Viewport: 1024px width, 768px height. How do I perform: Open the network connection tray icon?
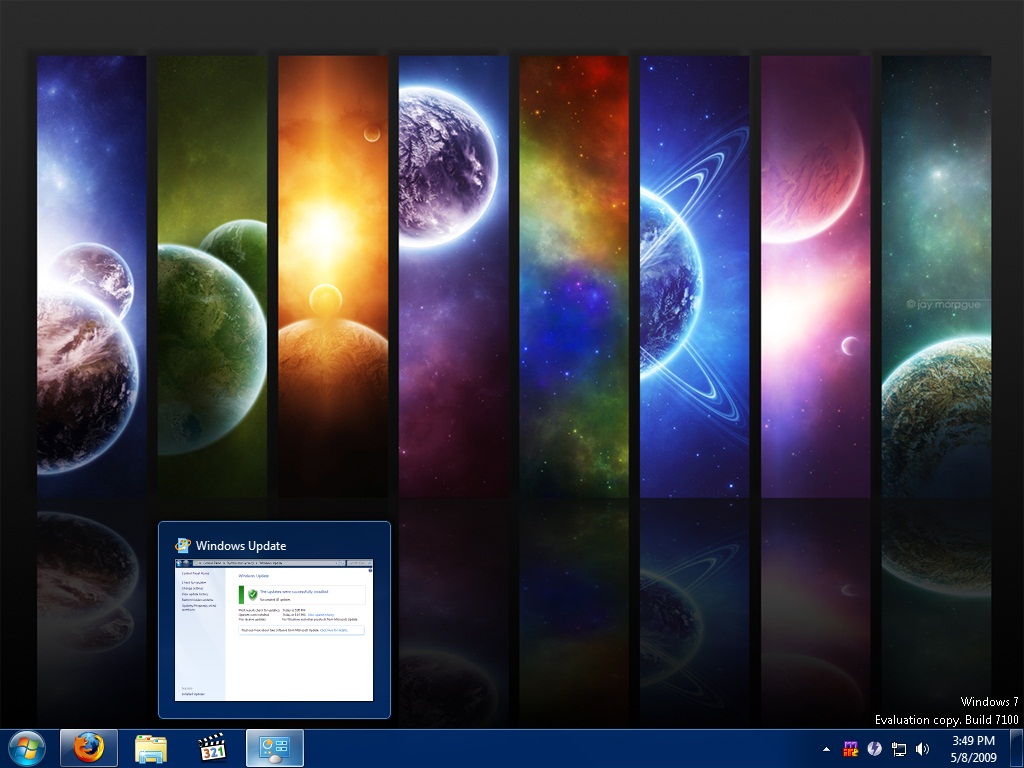(899, 749)
